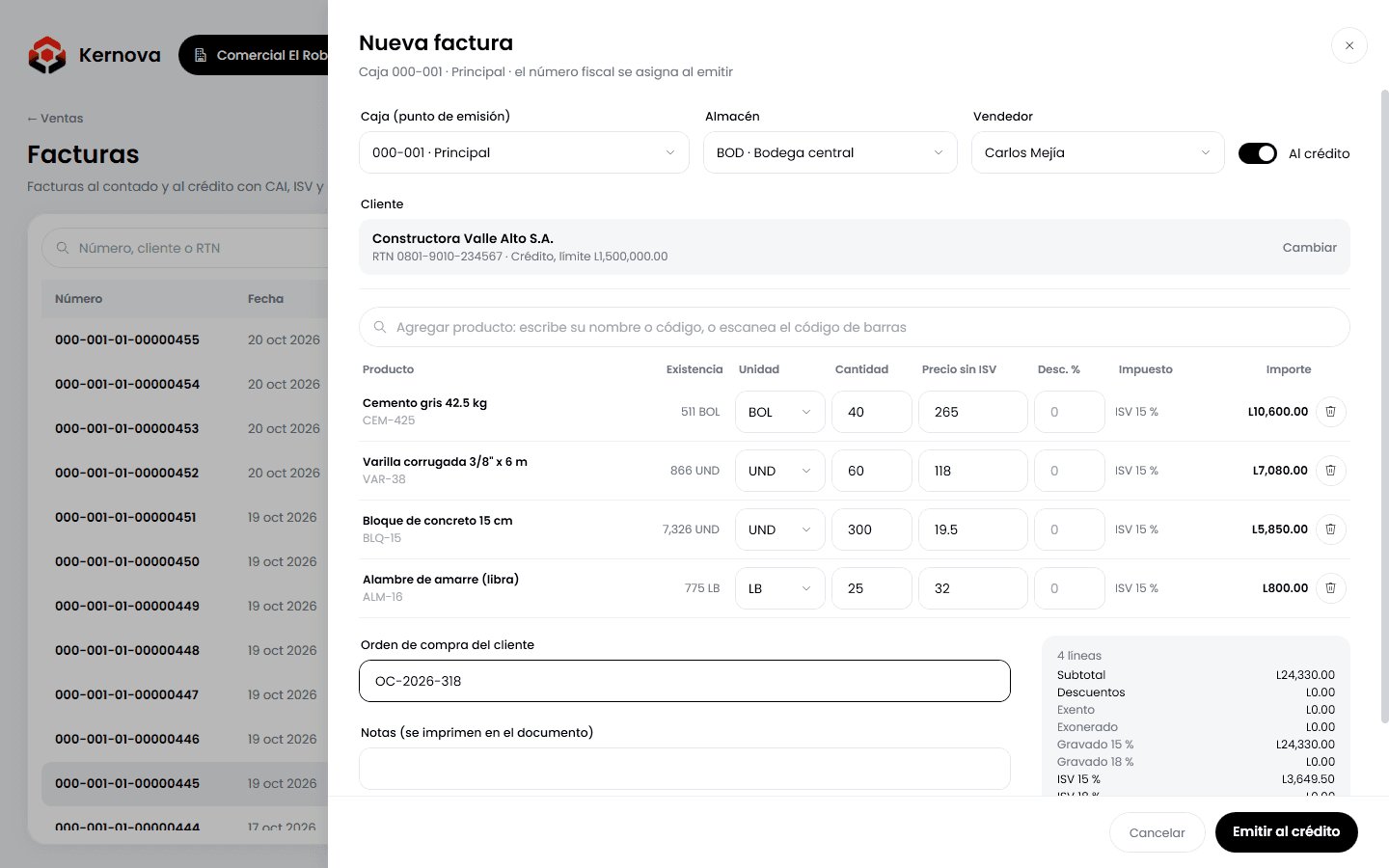Edit price 32 for Alambre de amarre
Screen dimensions: 1389x868
click(x=973, y=588)
